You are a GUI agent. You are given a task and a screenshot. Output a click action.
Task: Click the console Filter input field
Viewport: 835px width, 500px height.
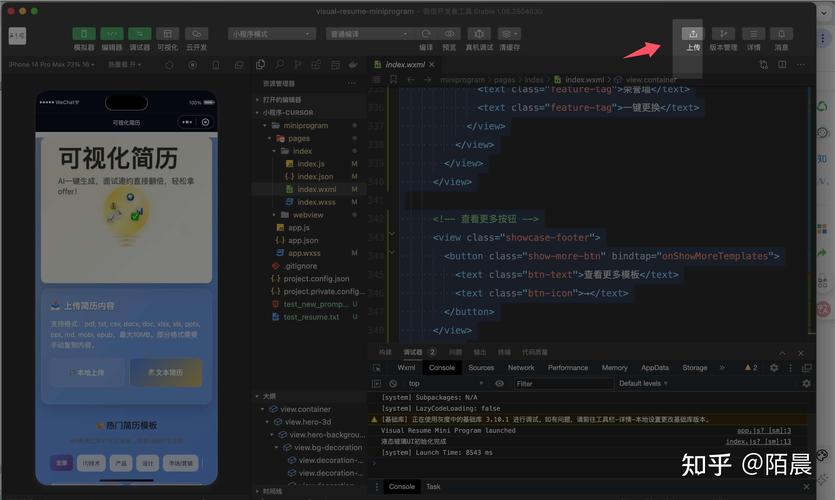point(563,383)
